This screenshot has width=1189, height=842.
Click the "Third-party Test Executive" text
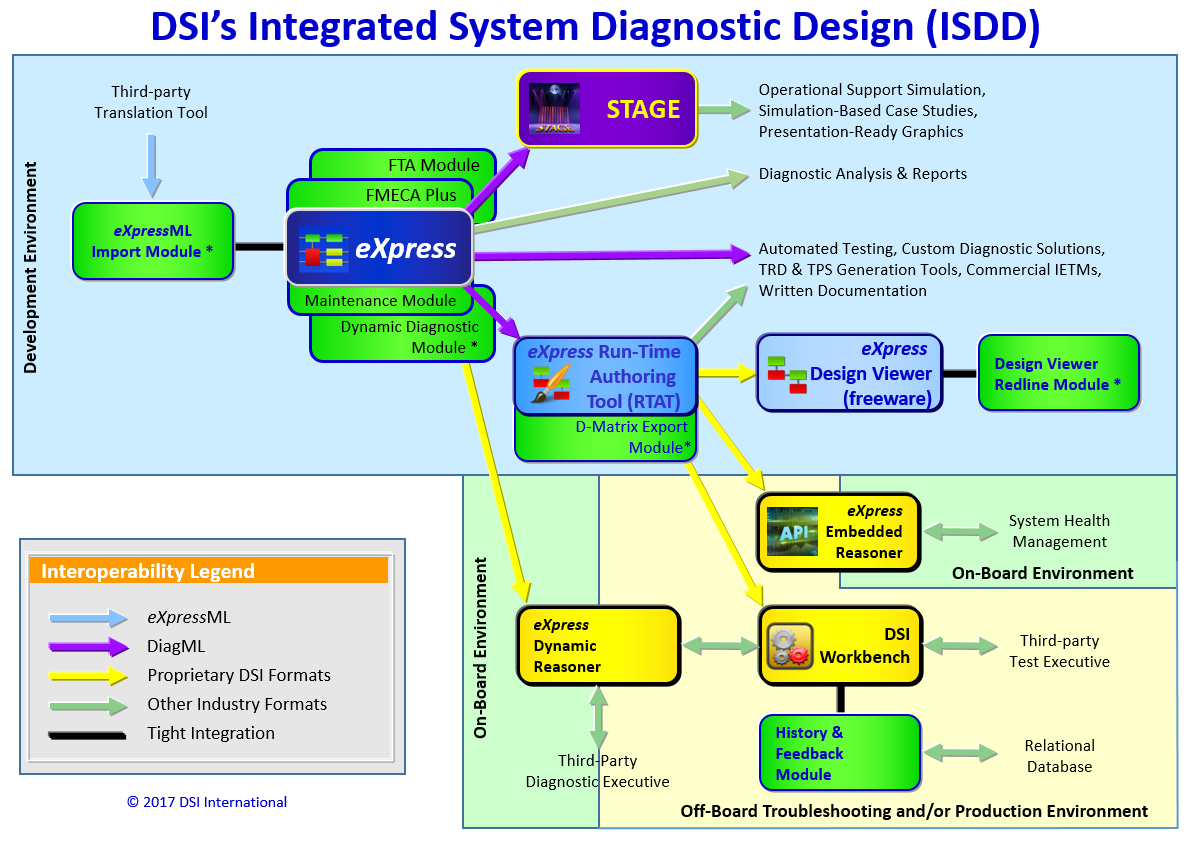[1059, 651]
